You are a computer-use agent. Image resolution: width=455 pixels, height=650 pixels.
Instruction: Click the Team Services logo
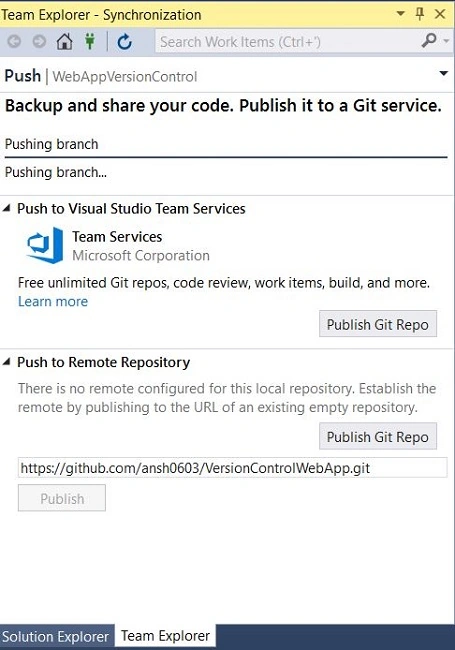45,245
